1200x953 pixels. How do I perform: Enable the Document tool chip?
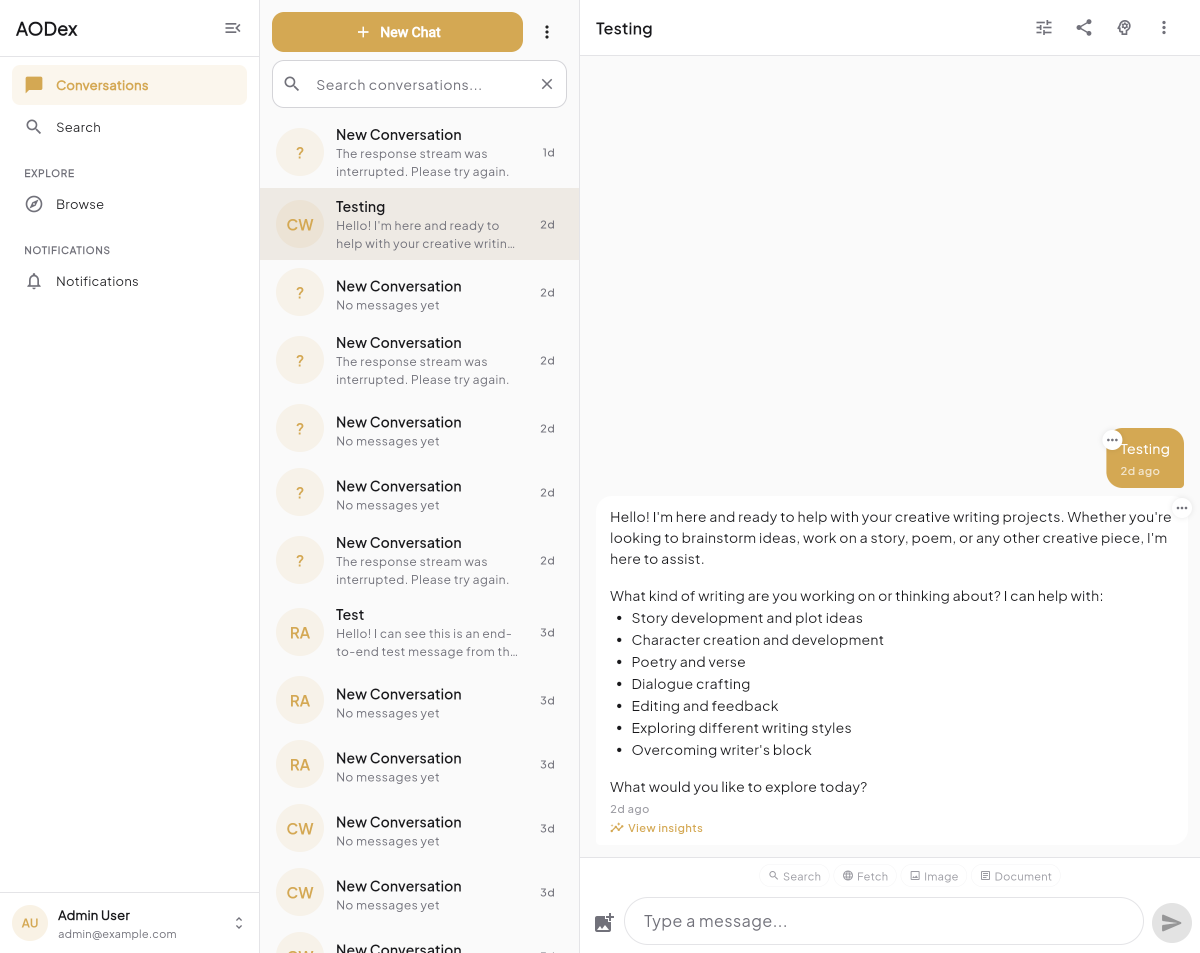point(1015,876)
